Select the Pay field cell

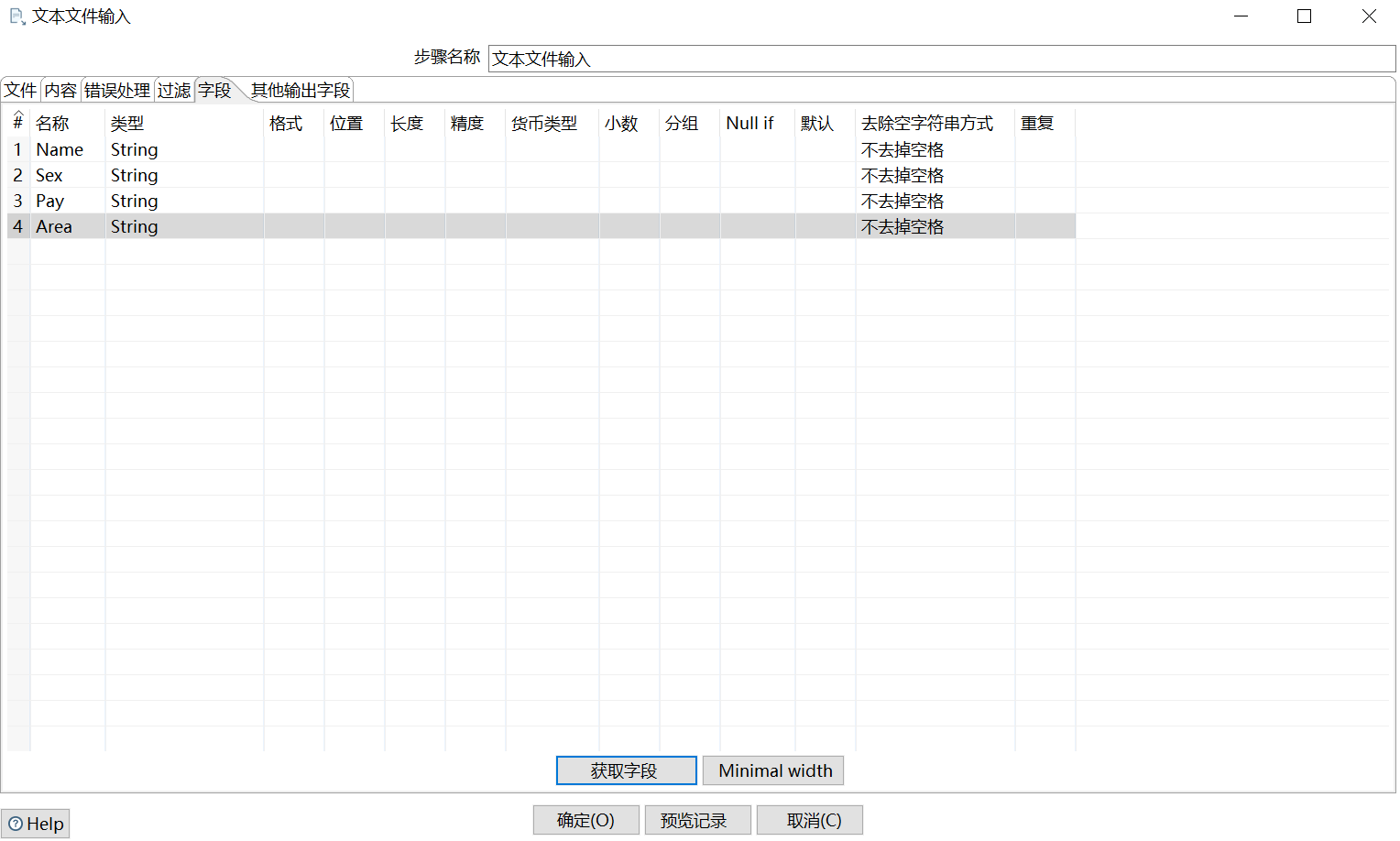pos(68,201)
